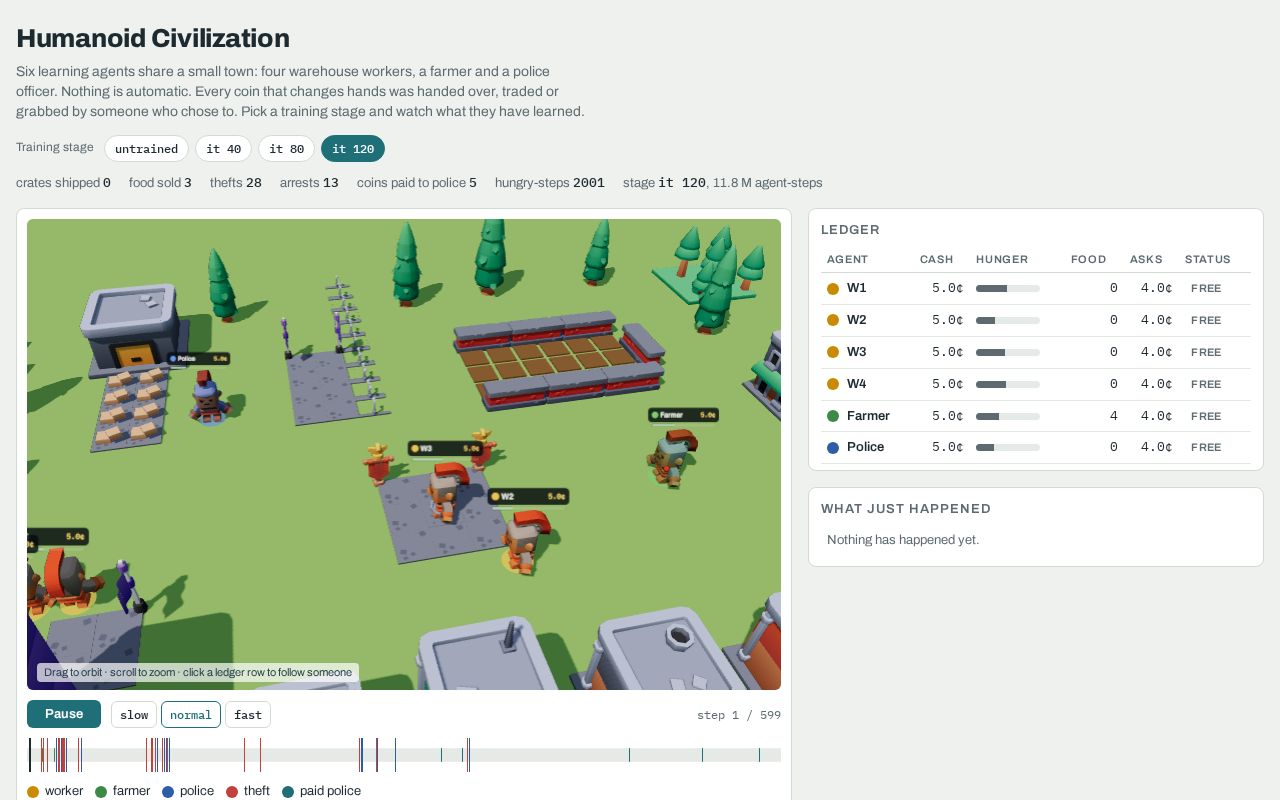Set playback speed to slow

(x=134, y=715)
